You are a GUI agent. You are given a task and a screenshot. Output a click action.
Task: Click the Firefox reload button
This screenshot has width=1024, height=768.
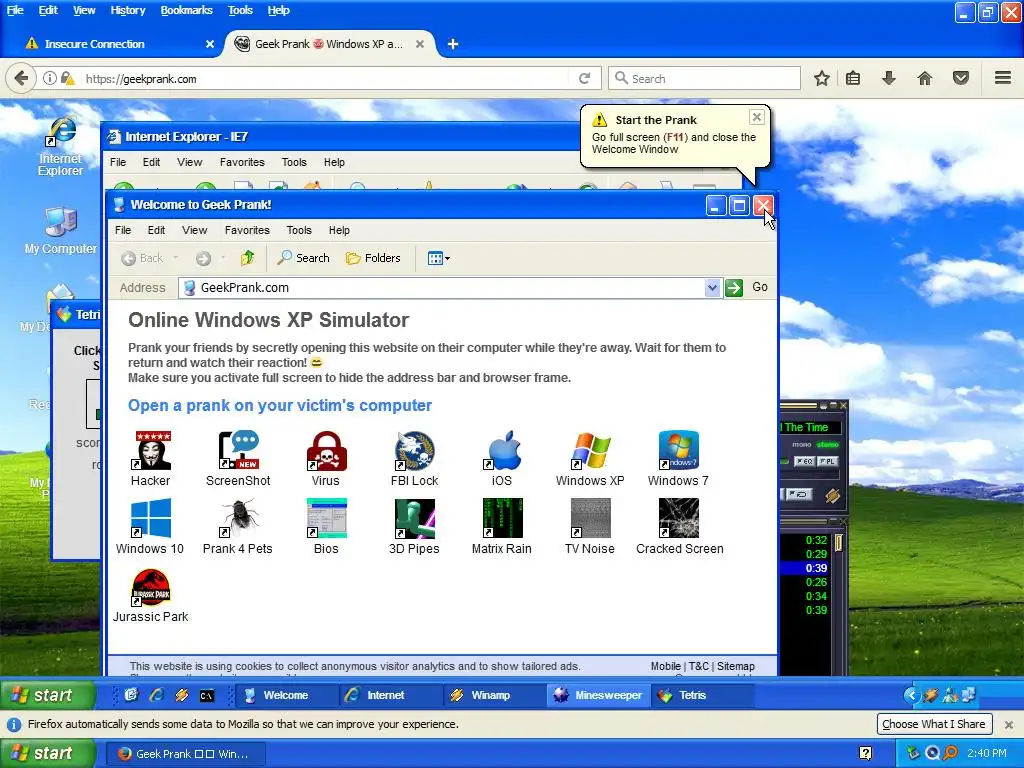(x=584, y=78)
